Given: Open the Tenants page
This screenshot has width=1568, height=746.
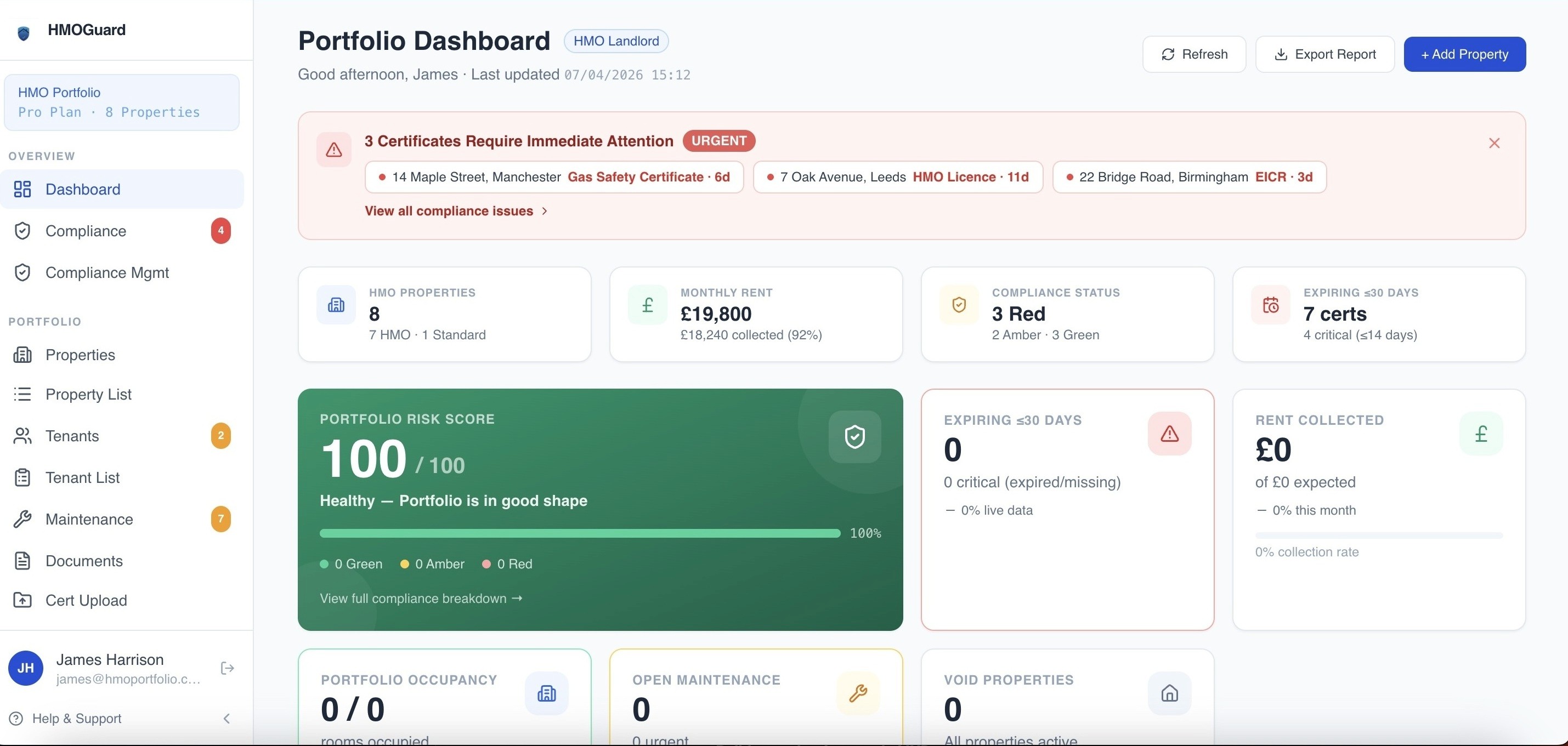Looking at the screenshot, I should coord(122,436).
